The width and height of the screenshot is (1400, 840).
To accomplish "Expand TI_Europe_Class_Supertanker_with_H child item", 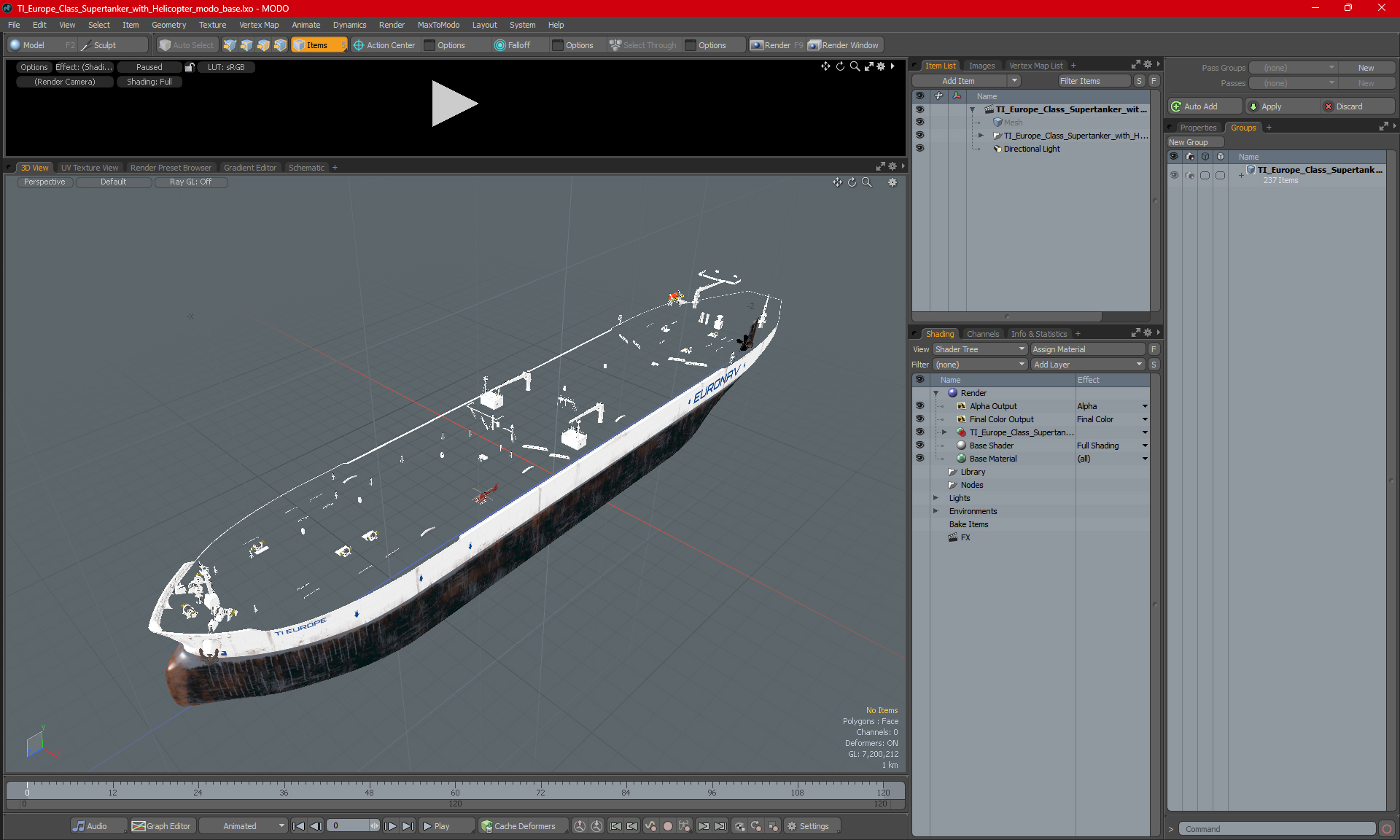I will 981,136.
